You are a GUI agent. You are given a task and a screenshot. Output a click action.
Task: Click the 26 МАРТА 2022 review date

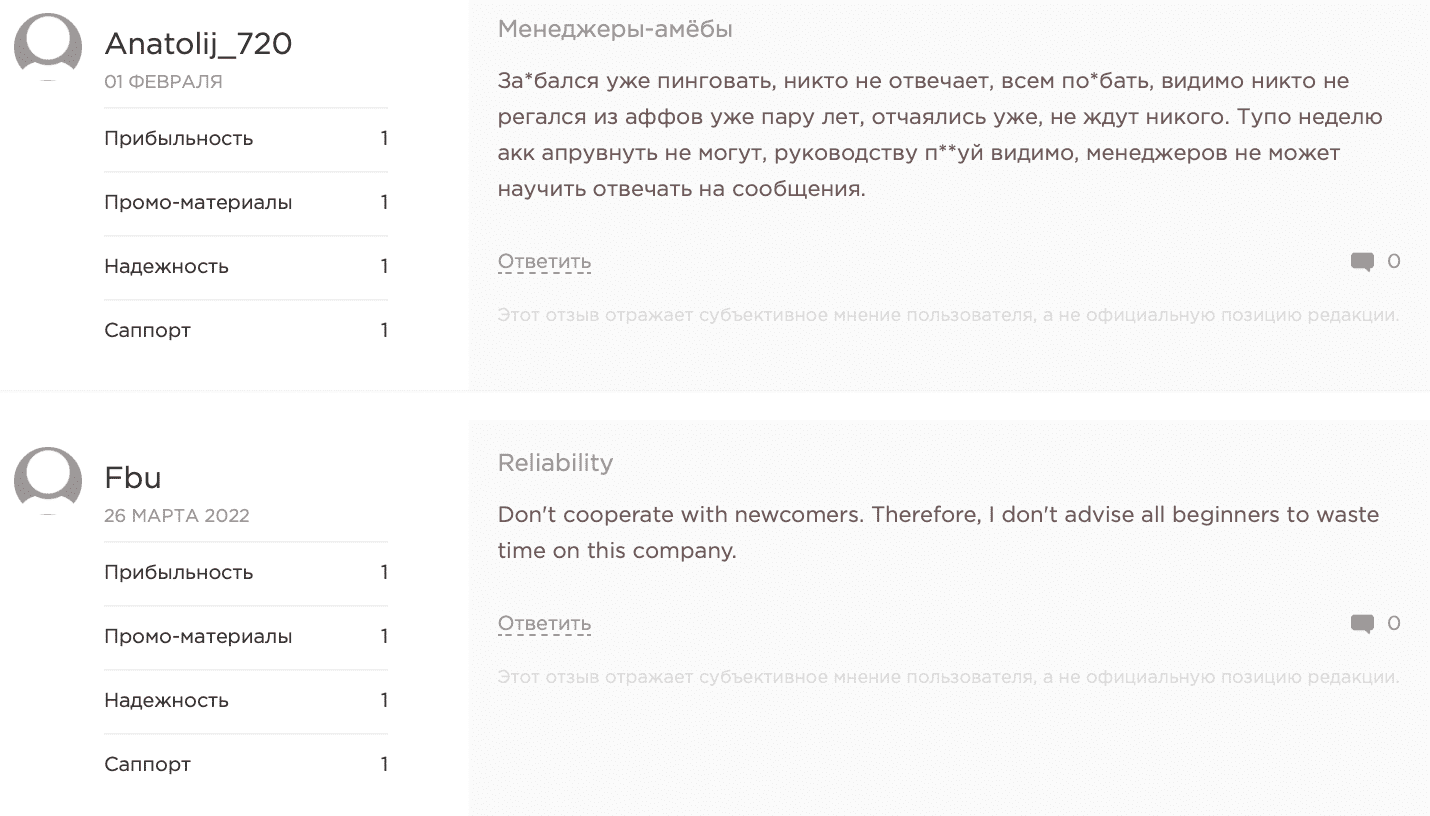(177, 516)
